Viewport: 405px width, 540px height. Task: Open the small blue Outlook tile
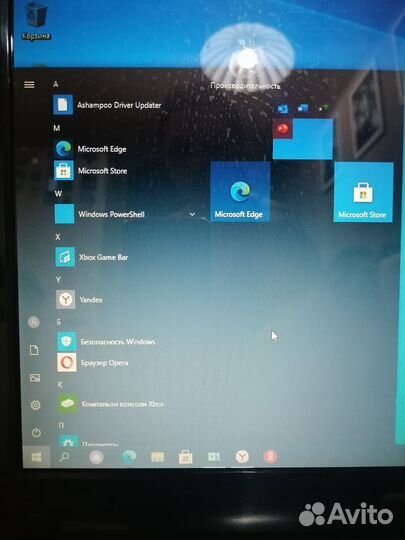click(283, 109)
